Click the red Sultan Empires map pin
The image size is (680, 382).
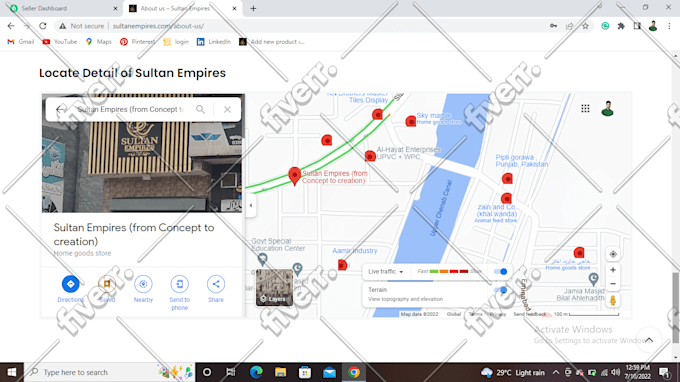(294, 176)
